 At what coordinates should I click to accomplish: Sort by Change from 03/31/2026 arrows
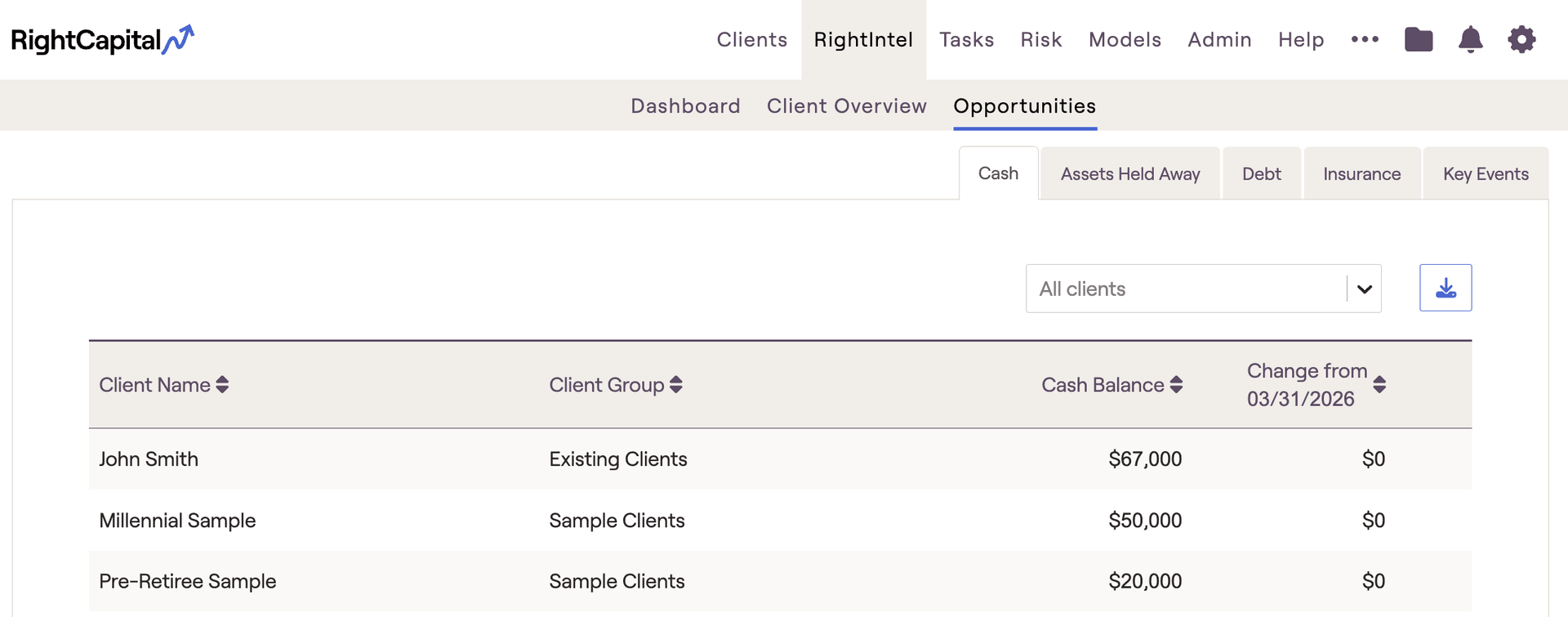[1379, 385]
